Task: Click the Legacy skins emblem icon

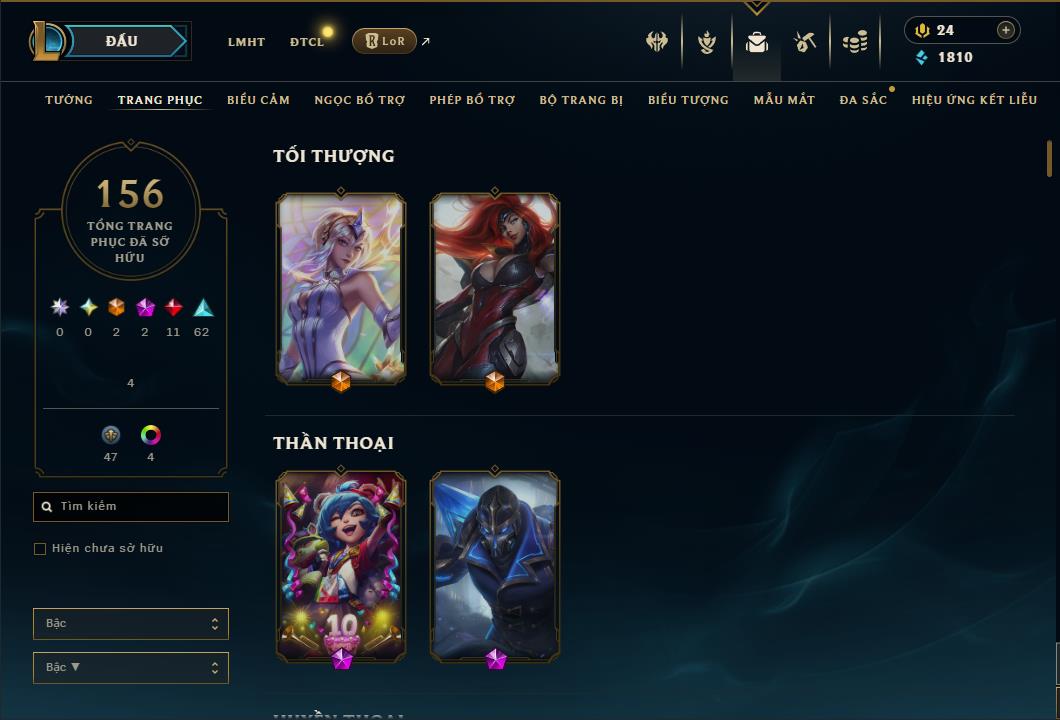Action: point(111,435)
